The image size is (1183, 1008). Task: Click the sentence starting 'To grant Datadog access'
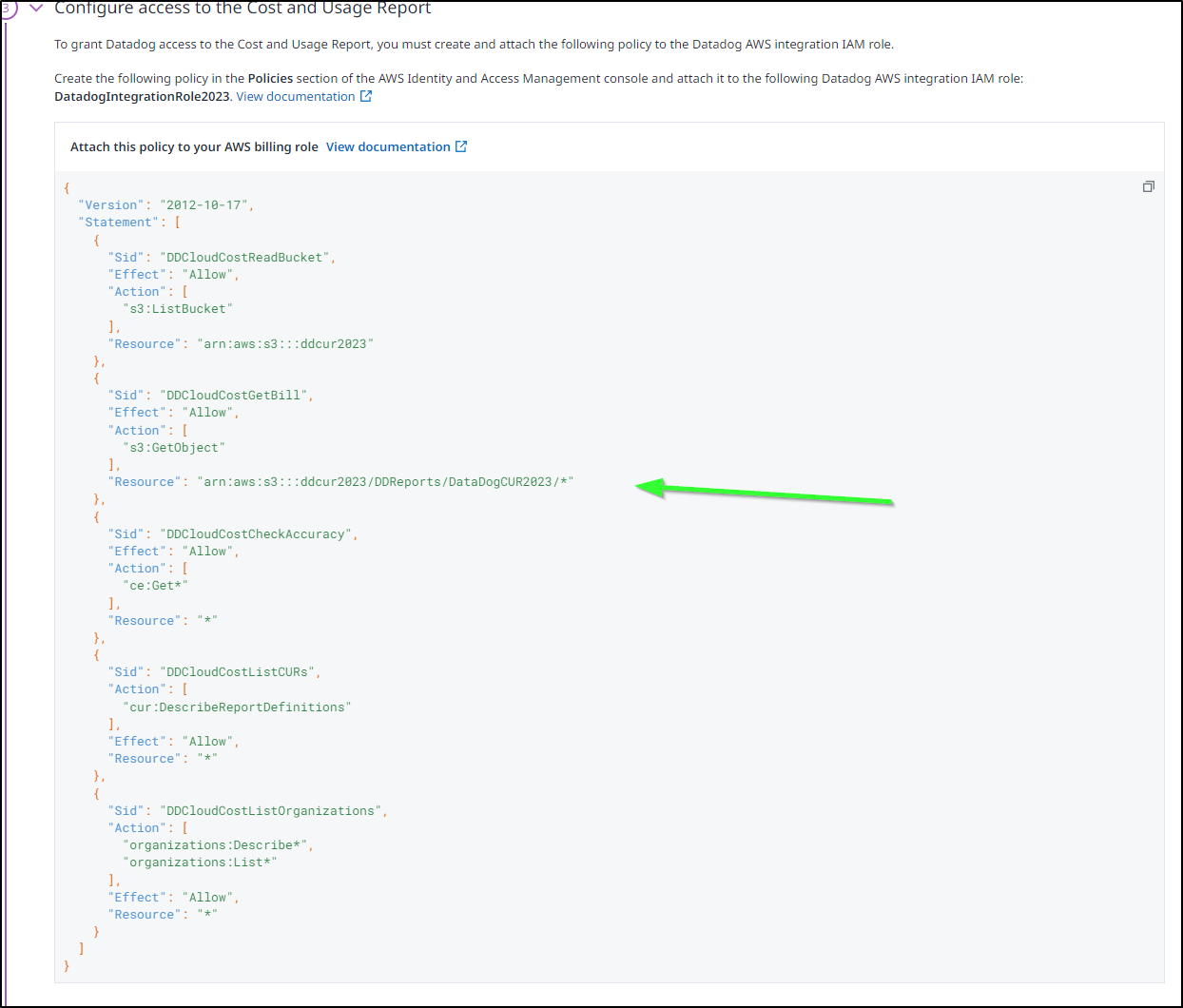tap(474, 45)
